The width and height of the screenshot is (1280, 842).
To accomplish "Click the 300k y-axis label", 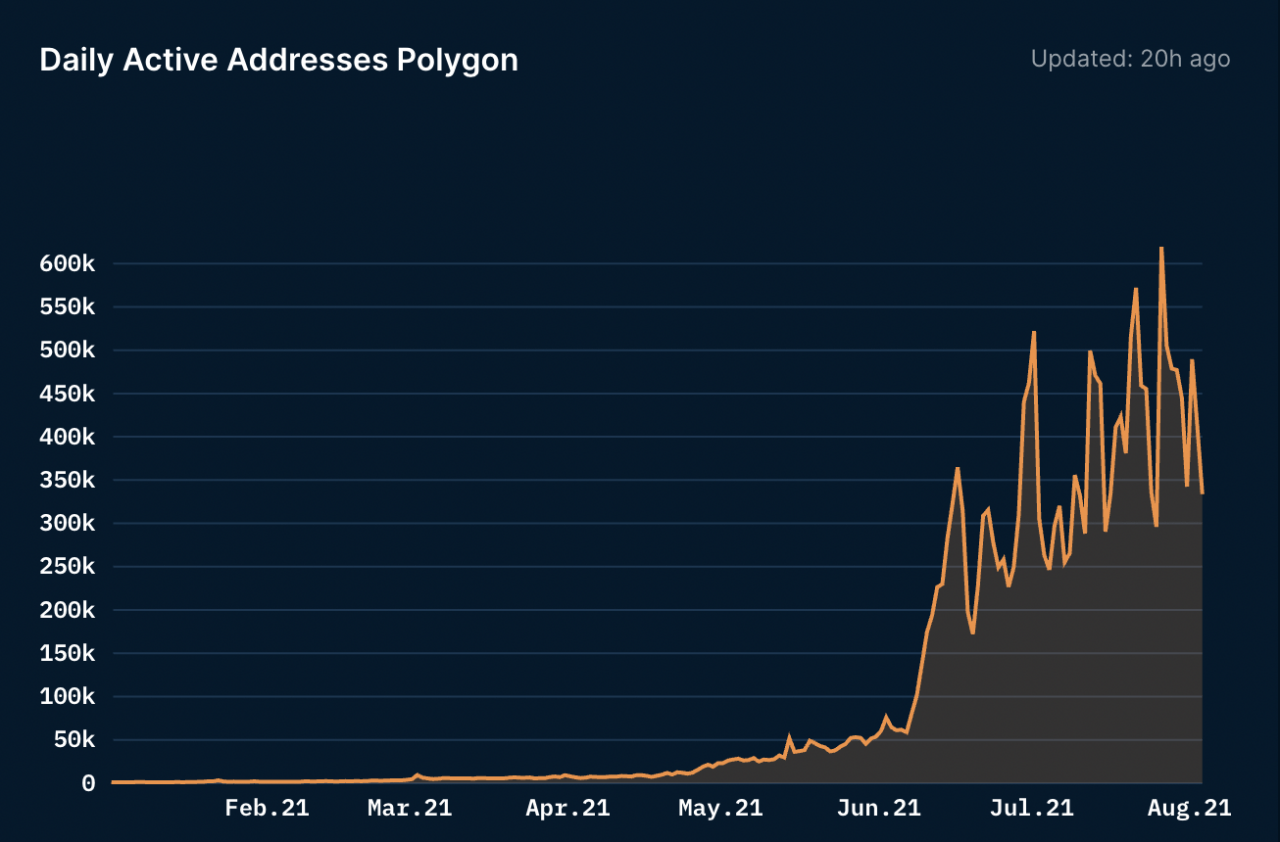I will [x=69, y=523].
